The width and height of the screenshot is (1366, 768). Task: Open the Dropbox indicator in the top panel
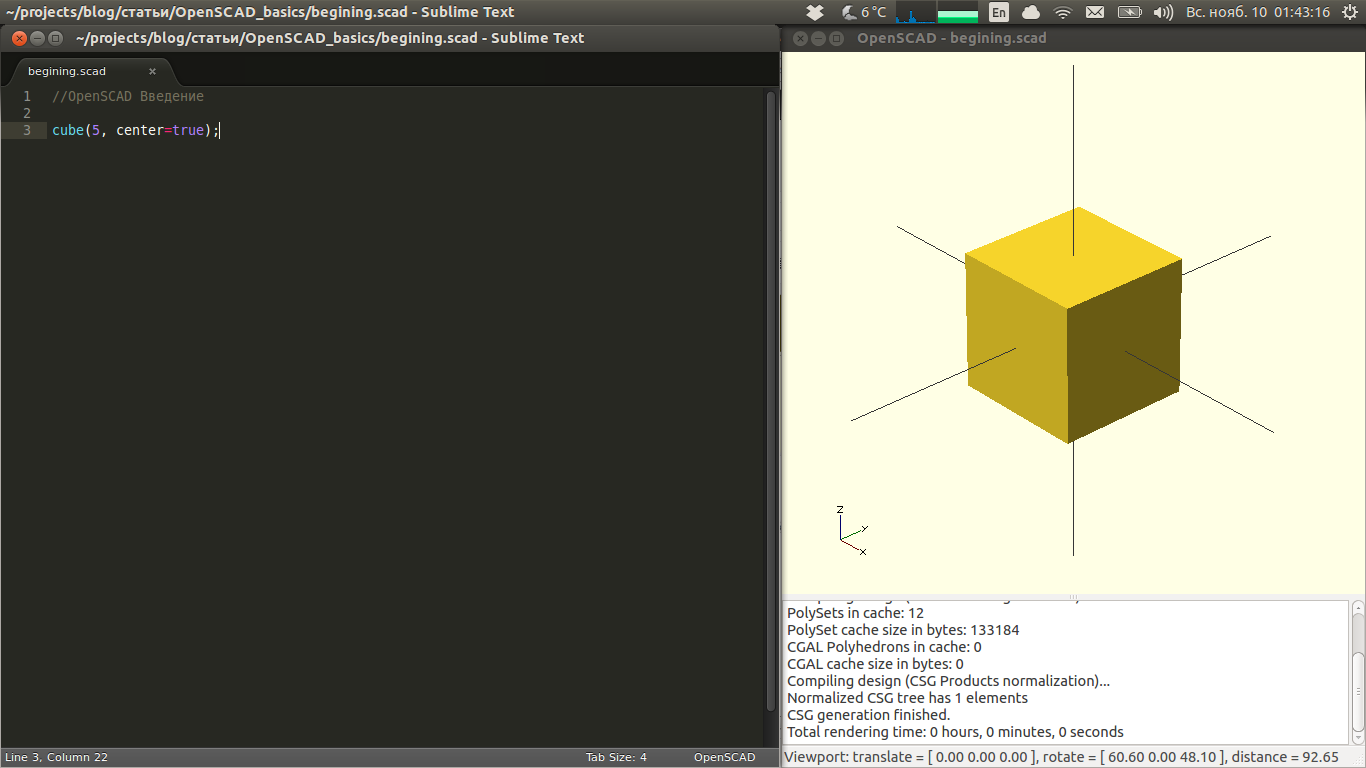(x=815, y=12)
